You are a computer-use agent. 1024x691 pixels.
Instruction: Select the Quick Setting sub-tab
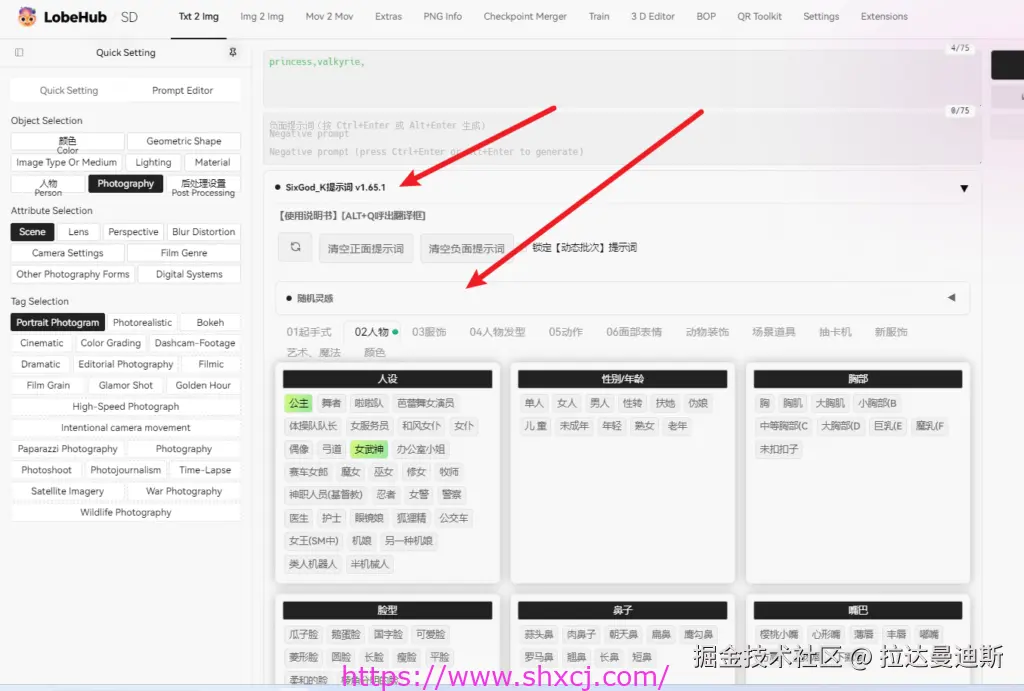69,90
